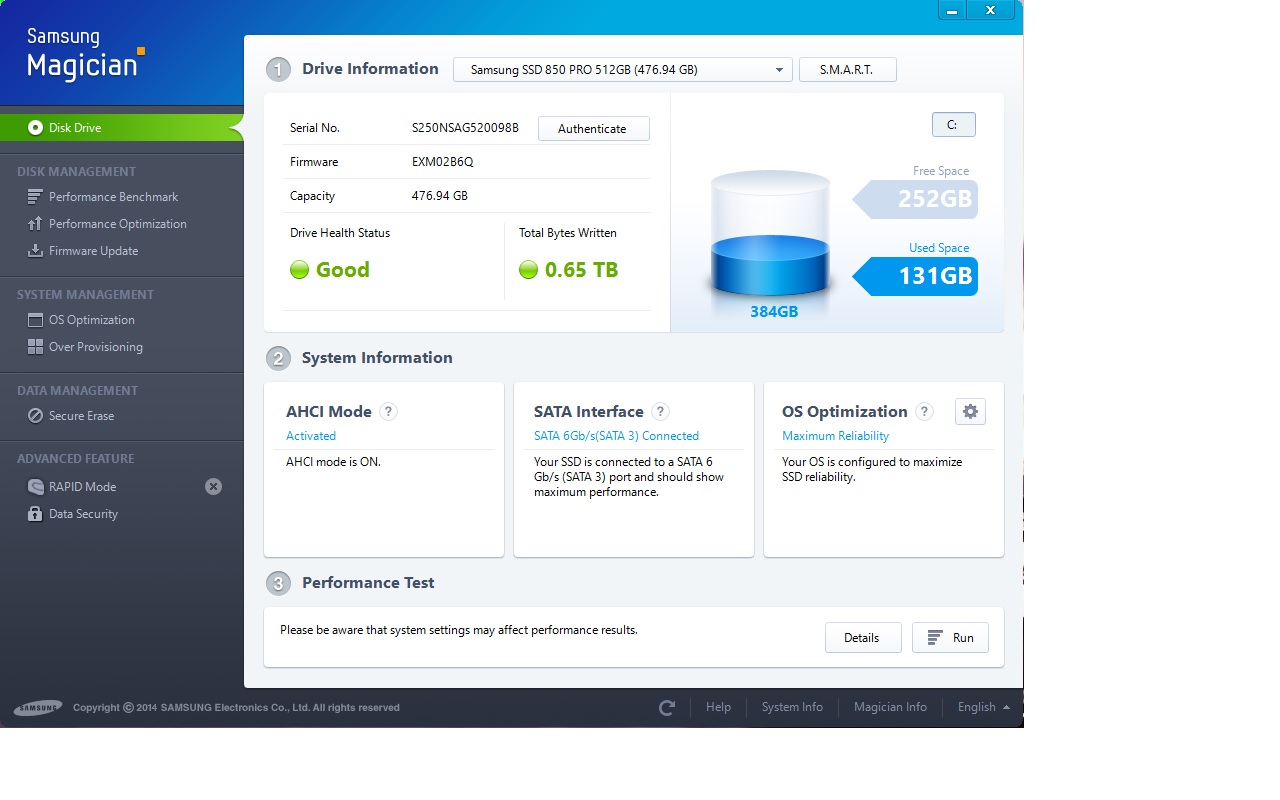Screen dimensions: 1280x800
Task: Select the C: drive volume button
Action: pos(953,125)
